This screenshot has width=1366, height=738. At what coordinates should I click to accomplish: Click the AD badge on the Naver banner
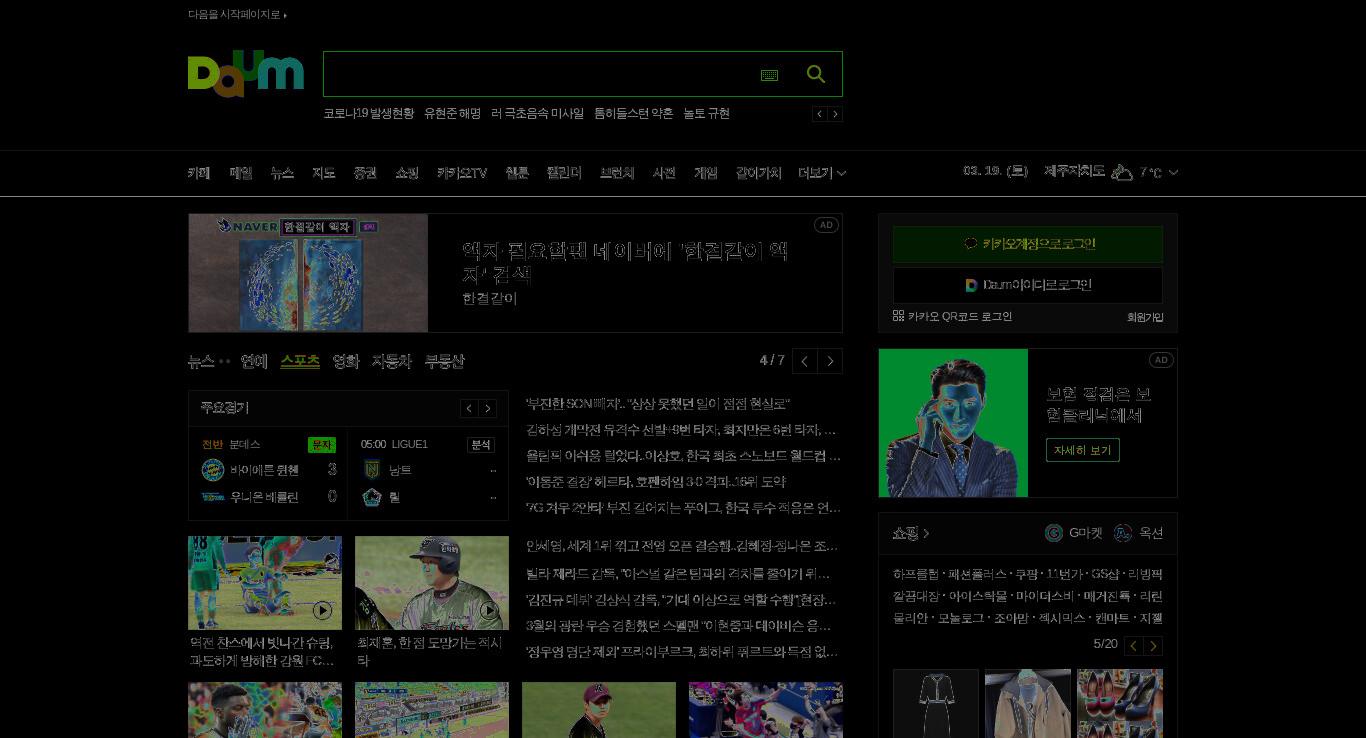coord(826,225)
